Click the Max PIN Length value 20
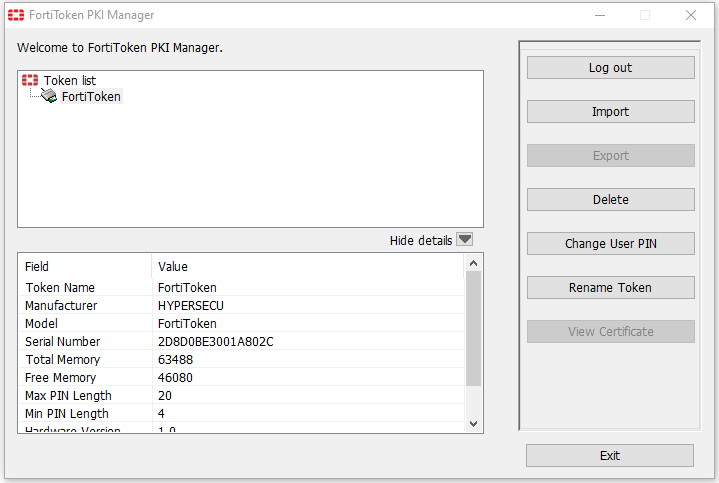The width and height of the screenshot is (719, 483). pos(165,395)
